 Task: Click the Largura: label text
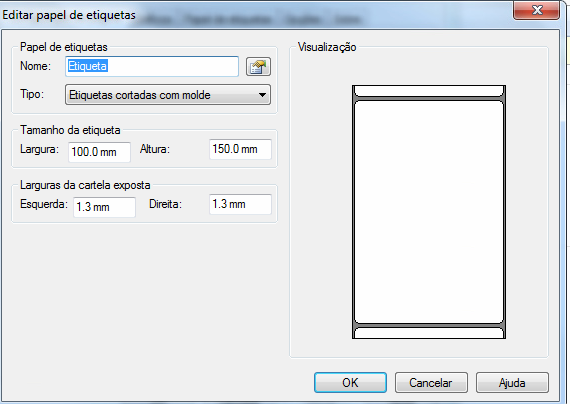(x=39, y=149)
